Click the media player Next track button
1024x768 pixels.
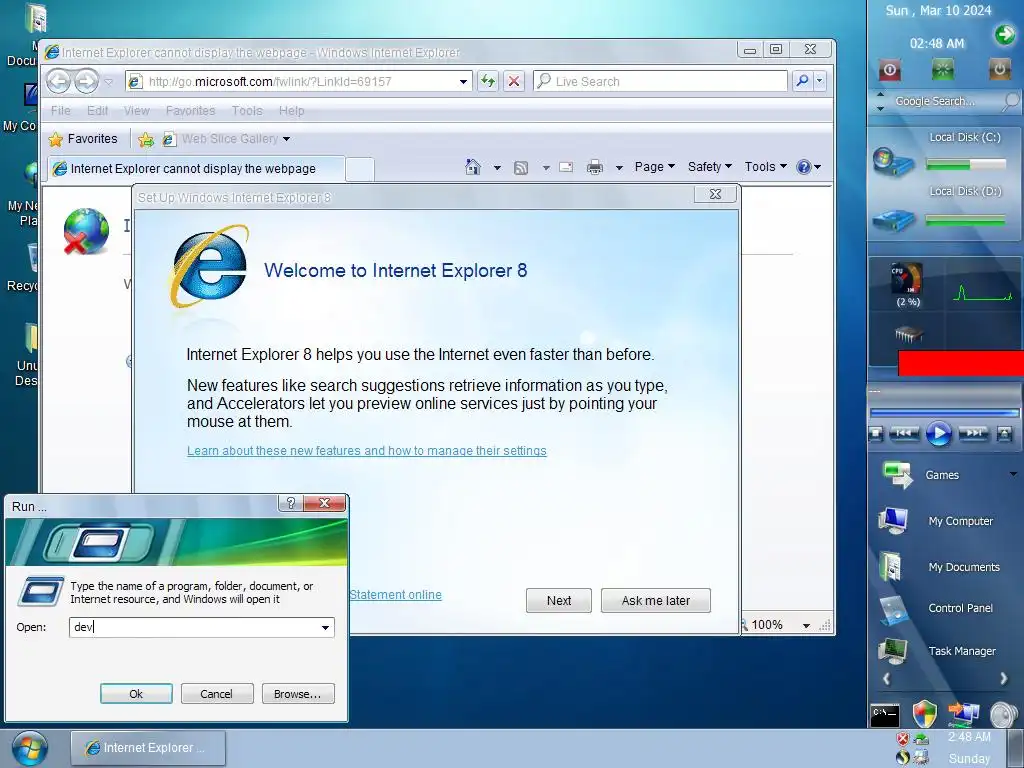click(973, 433)
